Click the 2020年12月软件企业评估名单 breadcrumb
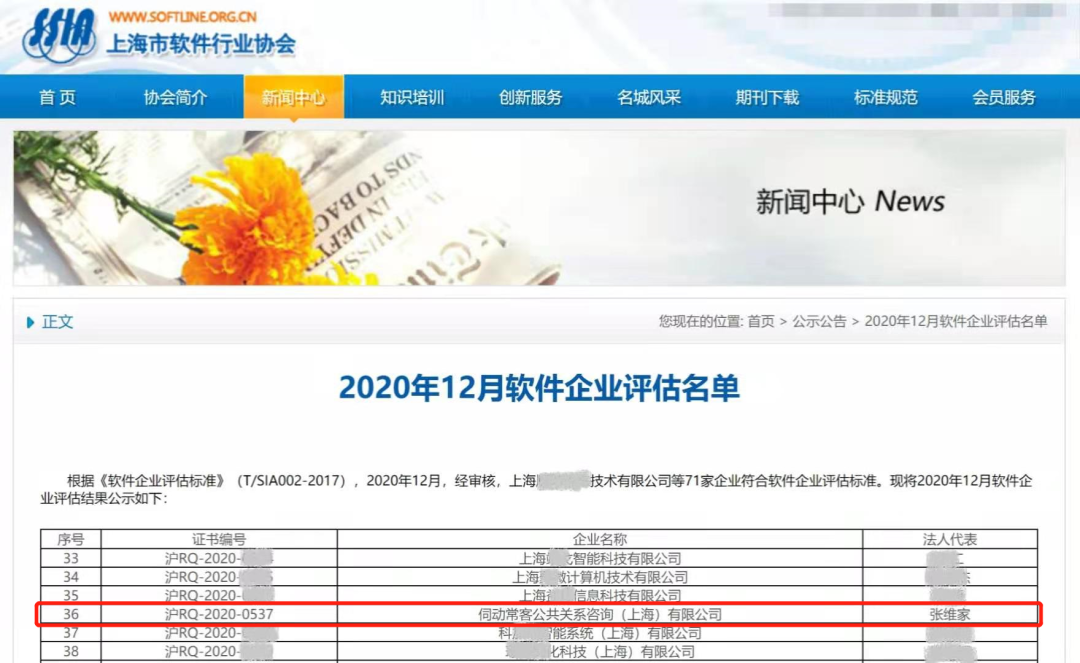Image resolution: width=1080 pixels, height=663 pixels. (955, 321)
